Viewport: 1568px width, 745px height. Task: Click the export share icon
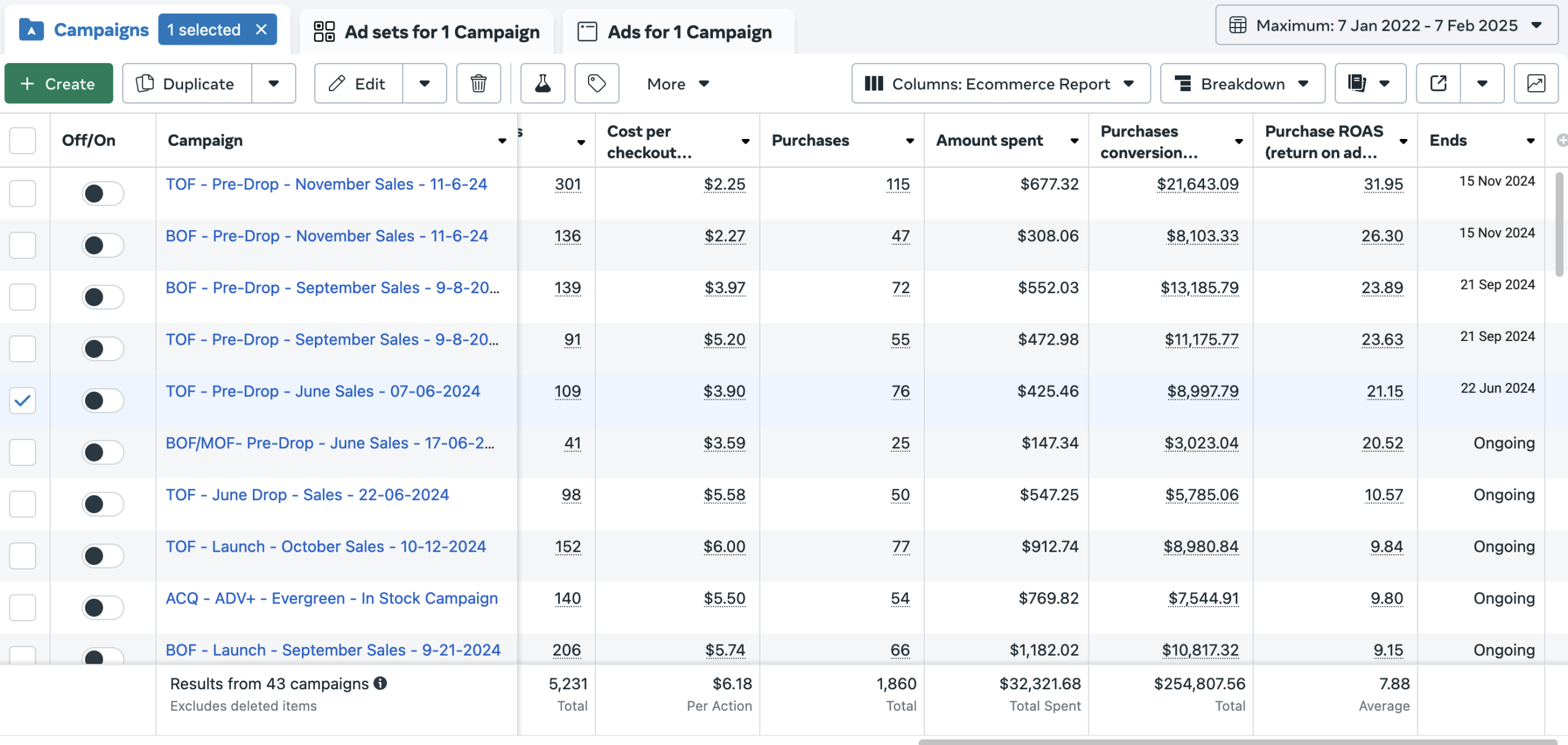pyautogui.click(x=1438, y=83)
